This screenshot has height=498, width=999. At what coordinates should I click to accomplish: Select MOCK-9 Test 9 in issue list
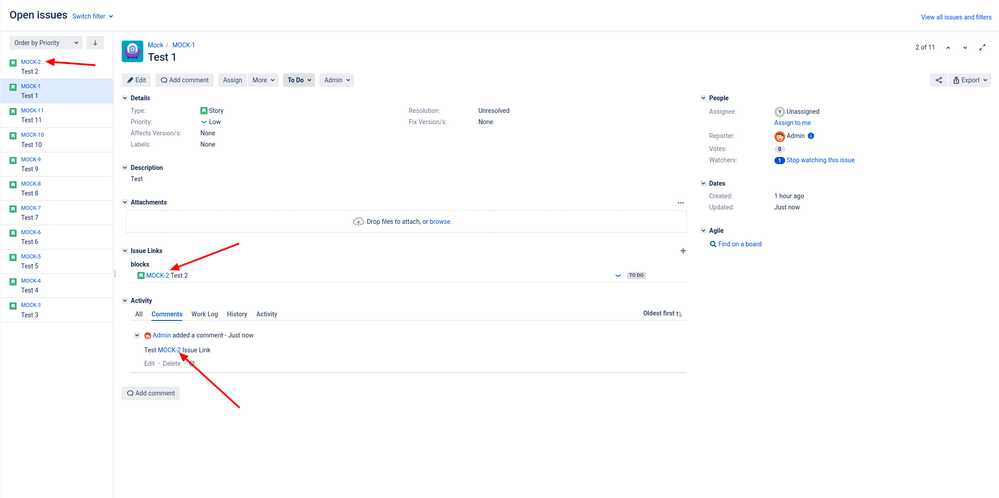tap(57, 164)
